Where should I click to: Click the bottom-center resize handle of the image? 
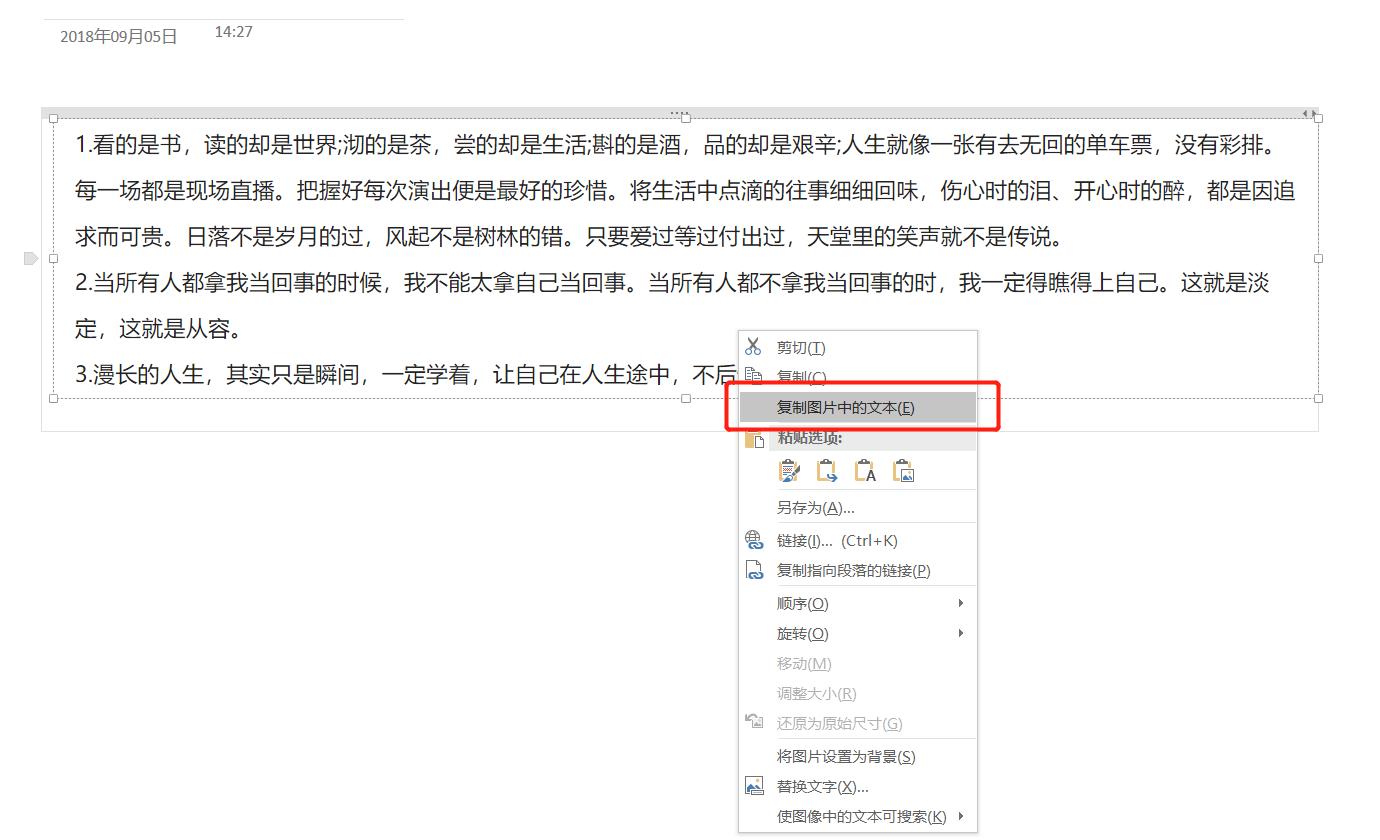[x=684, y=398]
